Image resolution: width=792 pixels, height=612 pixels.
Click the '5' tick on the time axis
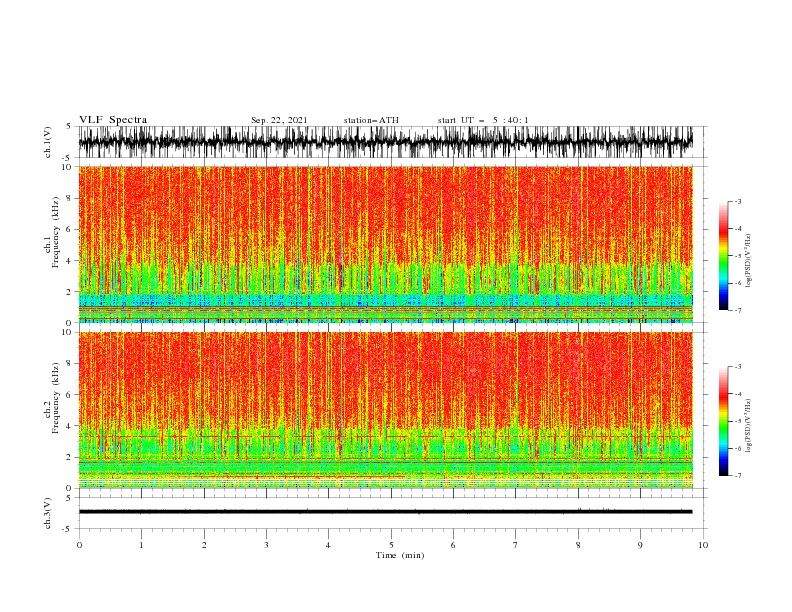391,545
